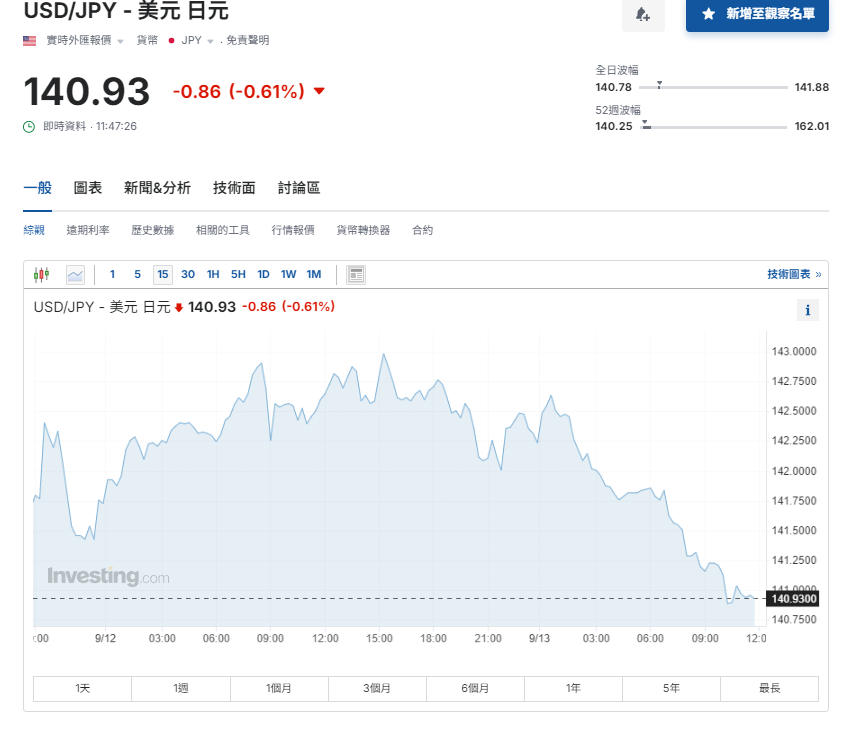Set chart interval to 1M

pos(314,274)
